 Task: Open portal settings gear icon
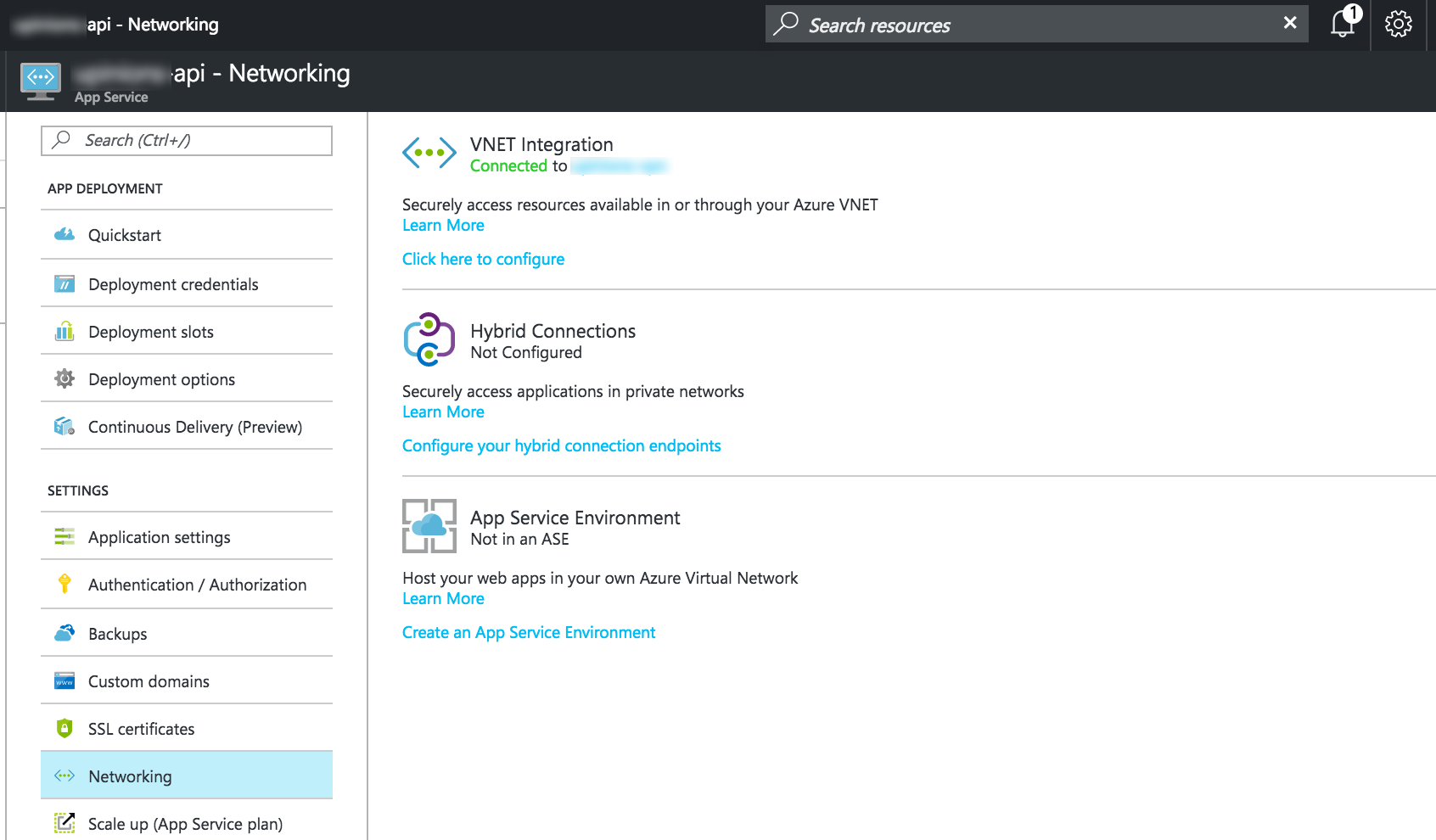pos(1398,24)
